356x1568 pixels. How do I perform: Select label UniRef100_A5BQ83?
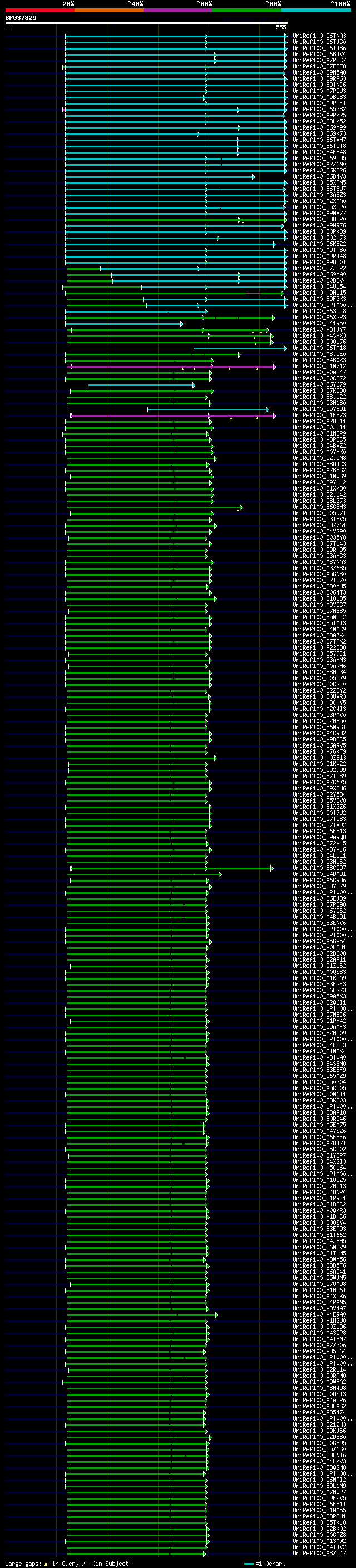[319, 97]
